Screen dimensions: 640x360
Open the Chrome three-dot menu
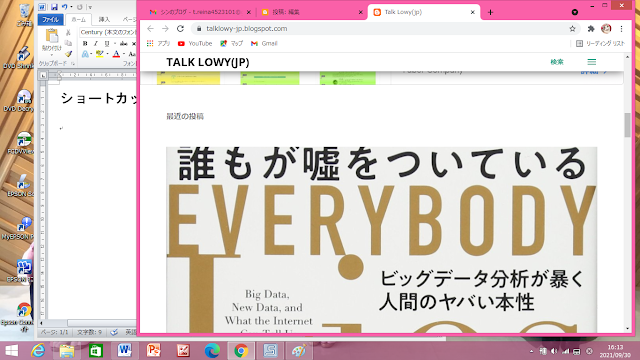[621, 29]
